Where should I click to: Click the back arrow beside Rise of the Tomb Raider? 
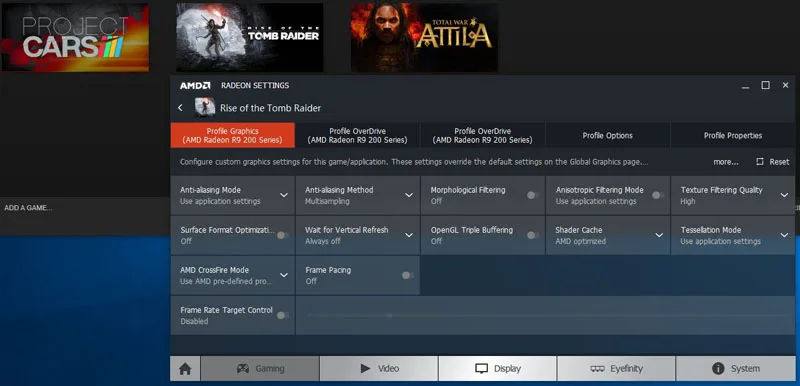pos(180,108)
